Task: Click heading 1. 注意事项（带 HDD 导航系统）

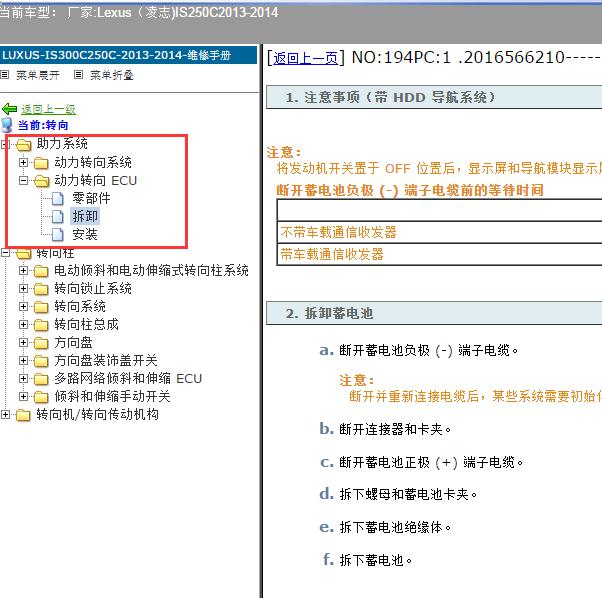Action: coord(434,97)
